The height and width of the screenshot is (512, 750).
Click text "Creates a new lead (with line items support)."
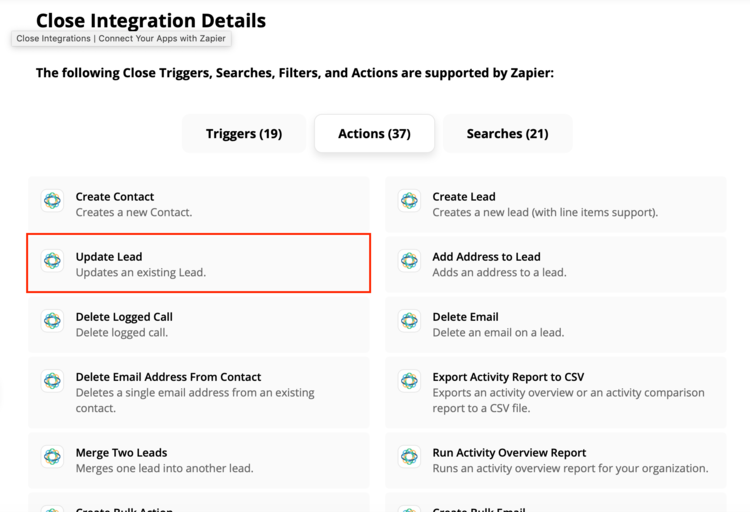[x=545, y=212]
